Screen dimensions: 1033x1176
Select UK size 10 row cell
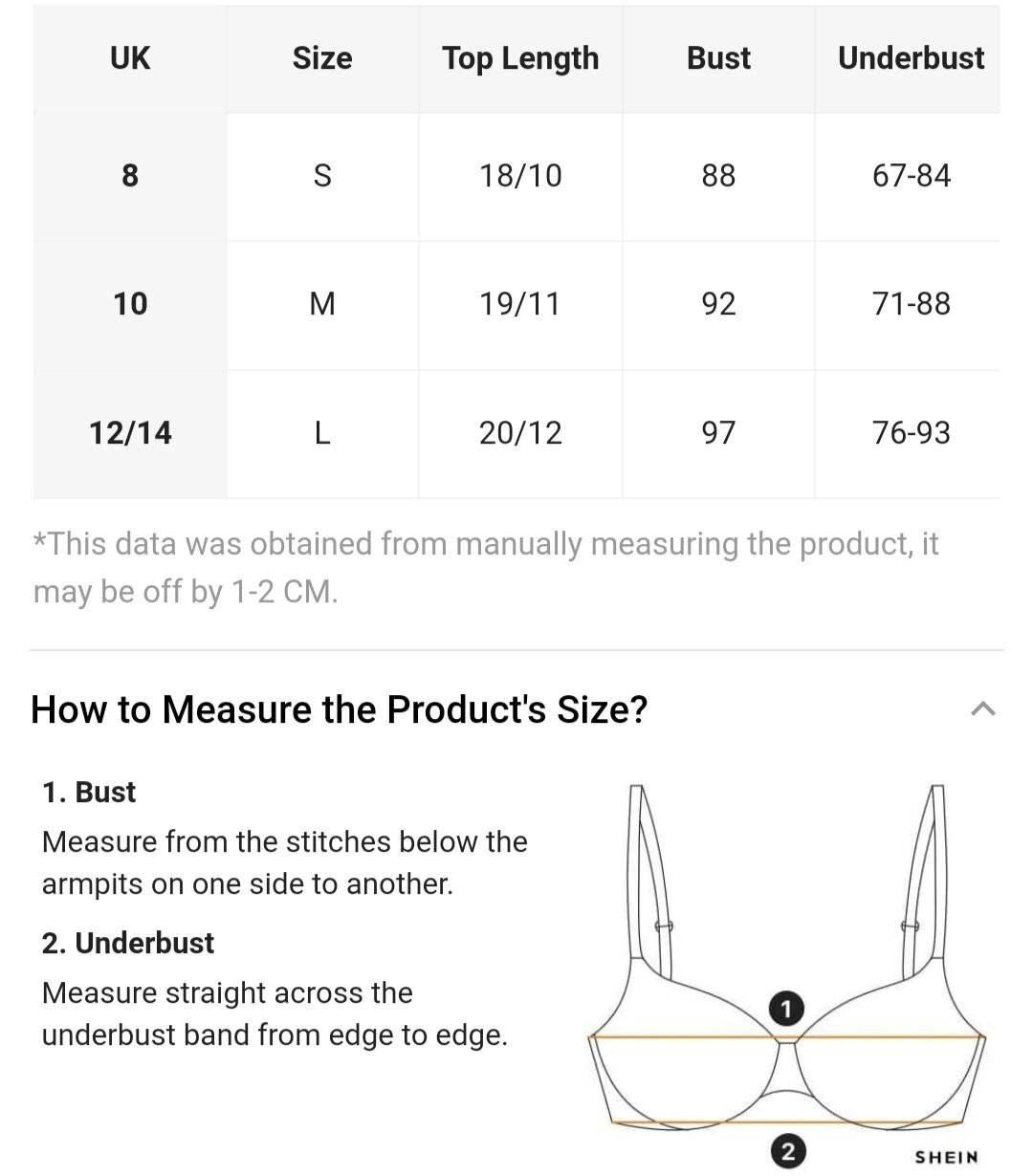pyautogui.click(x=130, y=304)
